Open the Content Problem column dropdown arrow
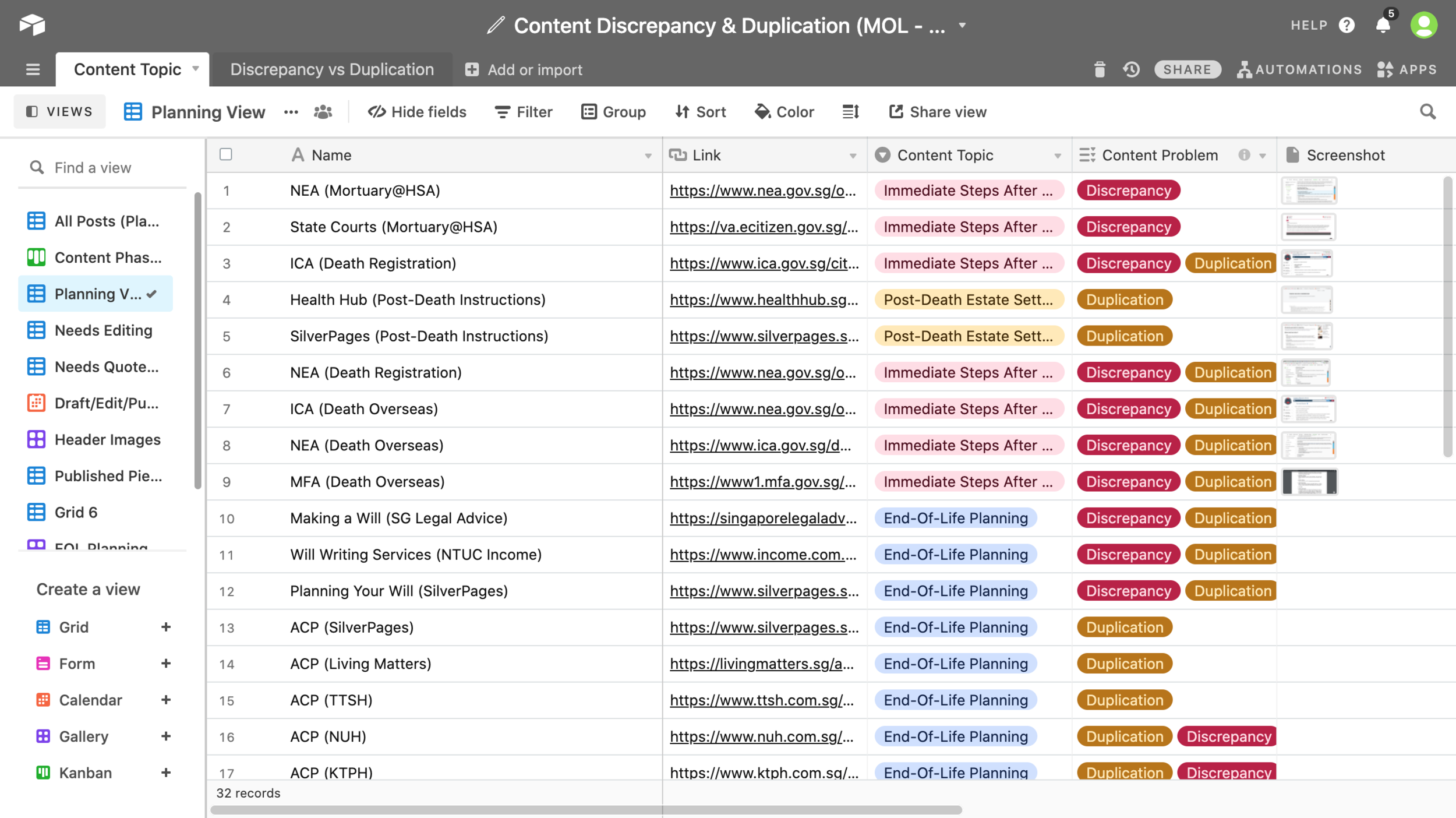 (1263, 156)
